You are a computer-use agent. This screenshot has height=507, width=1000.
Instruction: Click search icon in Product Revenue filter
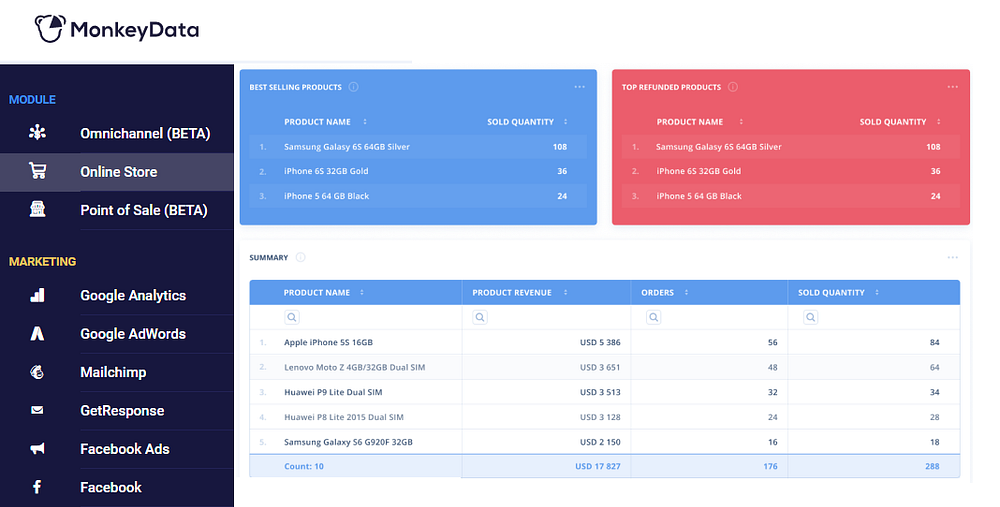480,317
